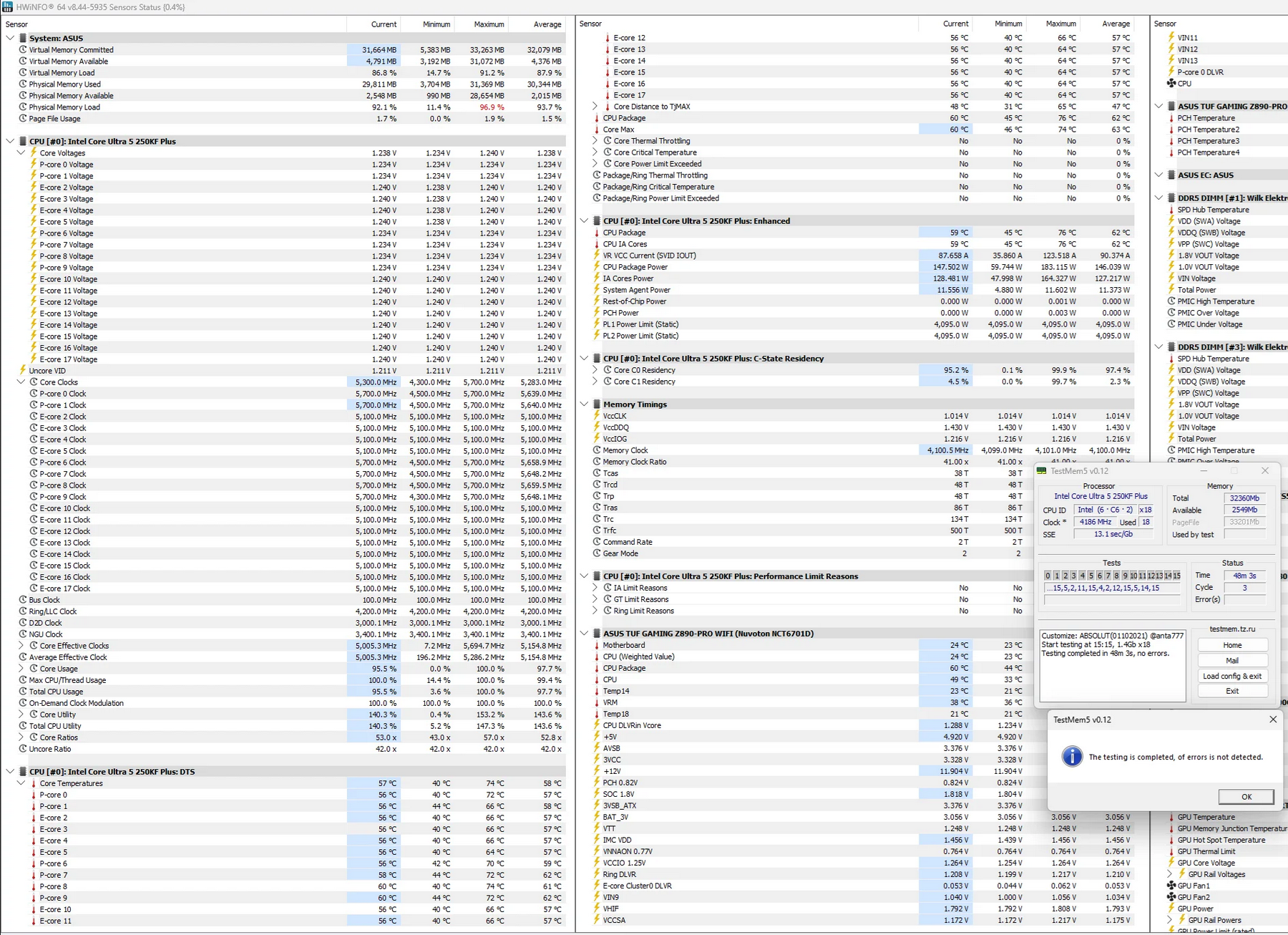Select the Physical Memory Load sensor row
The width and height of the screenshot is (1288, 935).
(64, 107)
